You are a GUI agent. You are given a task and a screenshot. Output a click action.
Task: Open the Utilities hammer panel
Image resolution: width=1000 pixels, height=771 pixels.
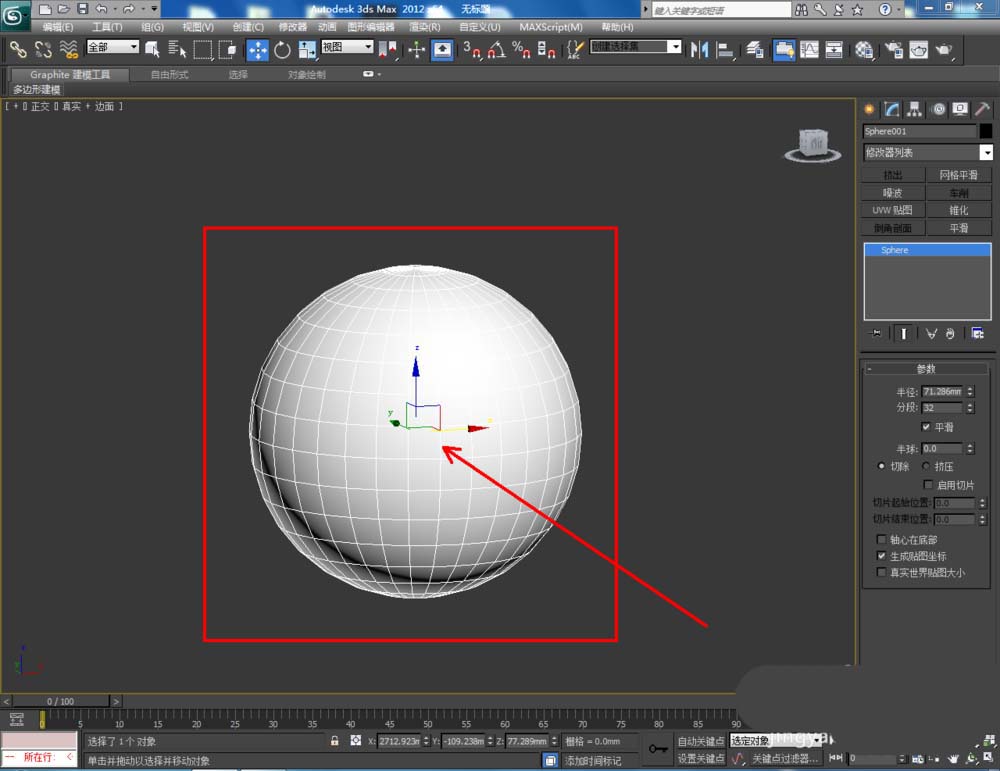[x=983, y=109]
